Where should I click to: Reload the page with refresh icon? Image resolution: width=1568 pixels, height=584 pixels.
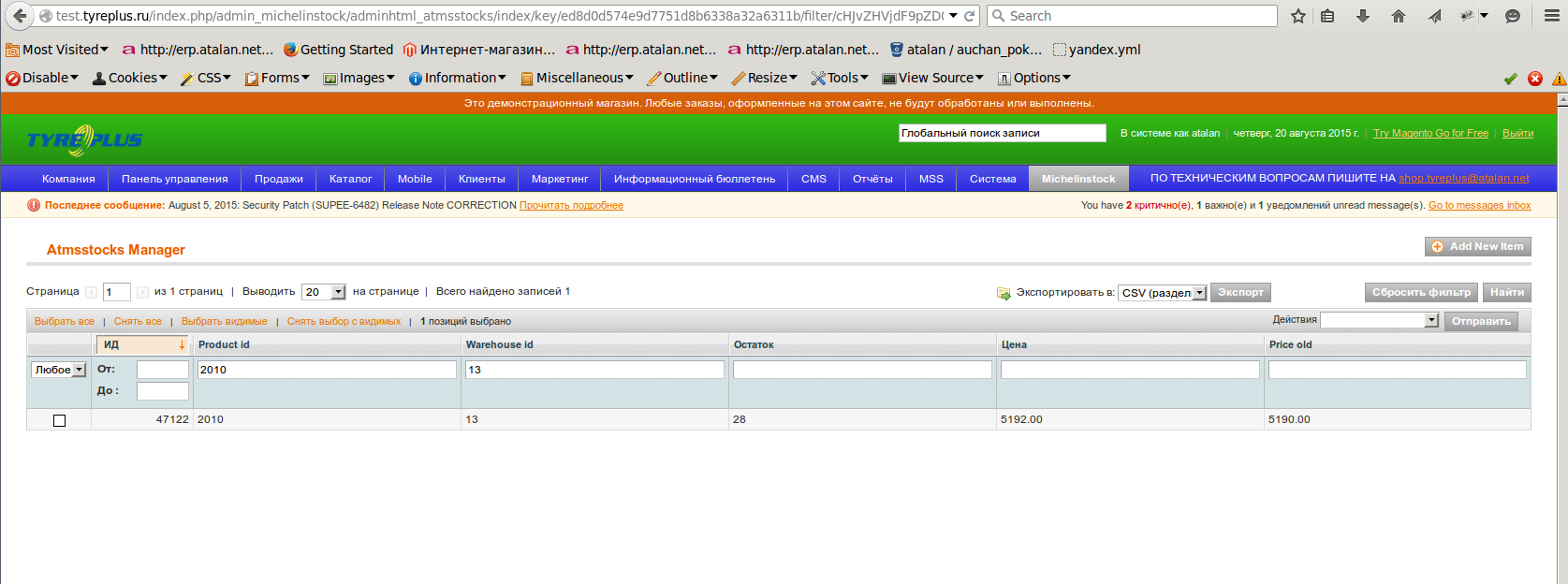coord(970,16)
